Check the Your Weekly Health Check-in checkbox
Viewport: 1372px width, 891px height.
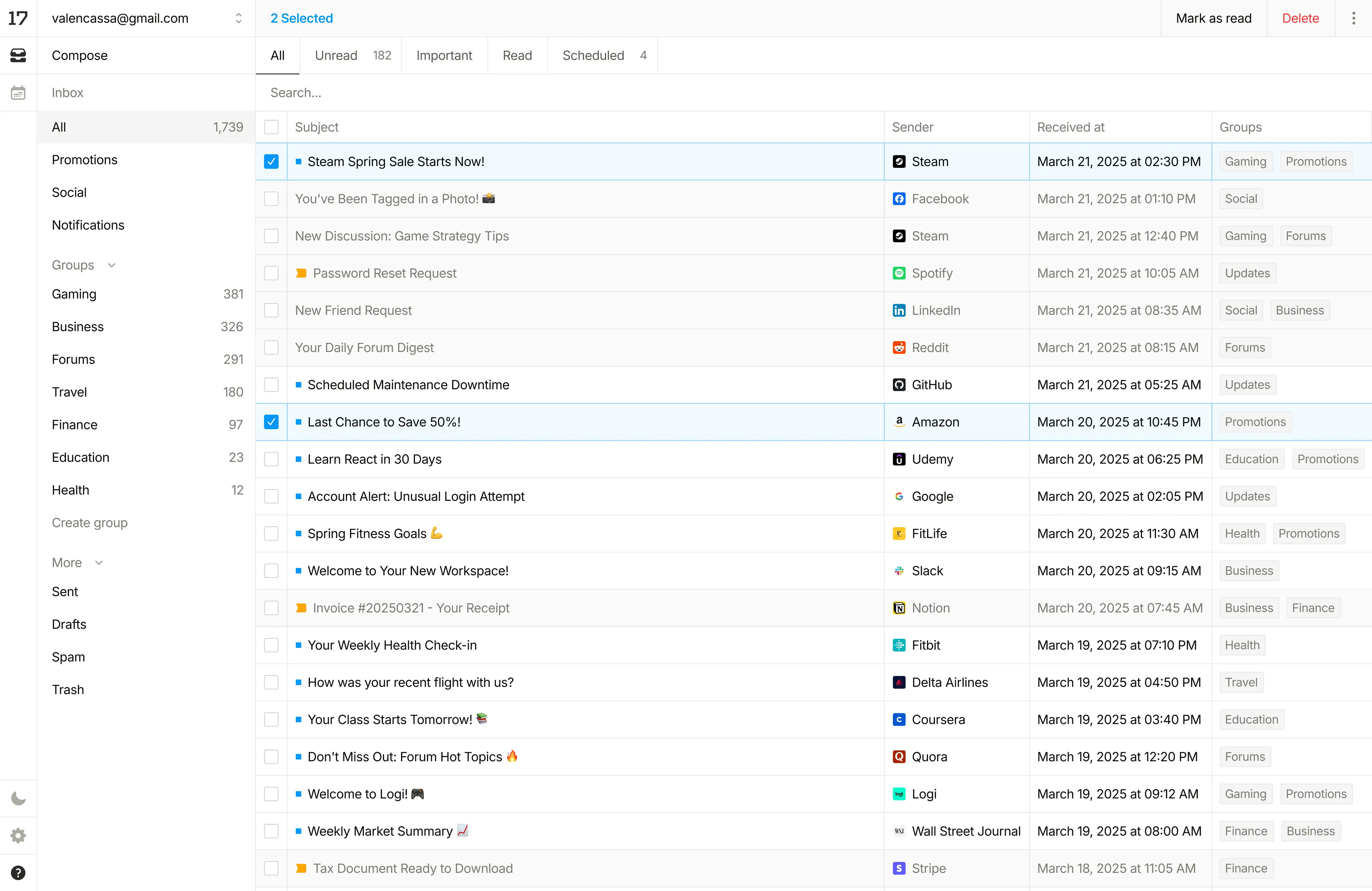pyautogui.click(x=271, y=645)
